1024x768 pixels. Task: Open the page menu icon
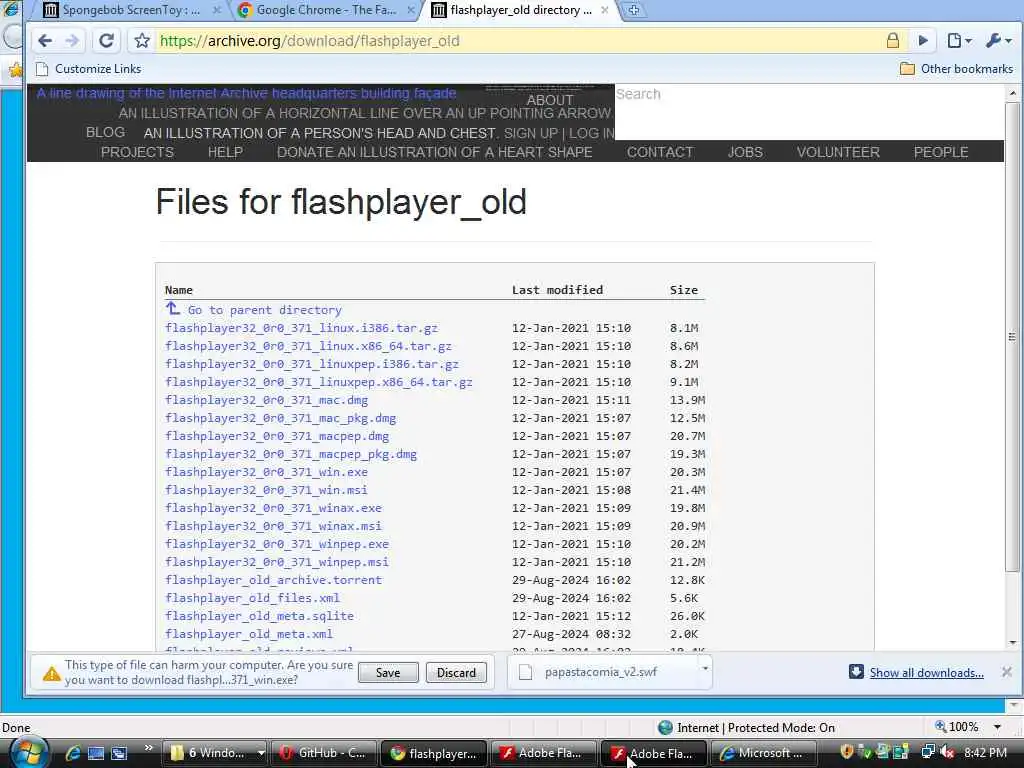tap(959, 40)
